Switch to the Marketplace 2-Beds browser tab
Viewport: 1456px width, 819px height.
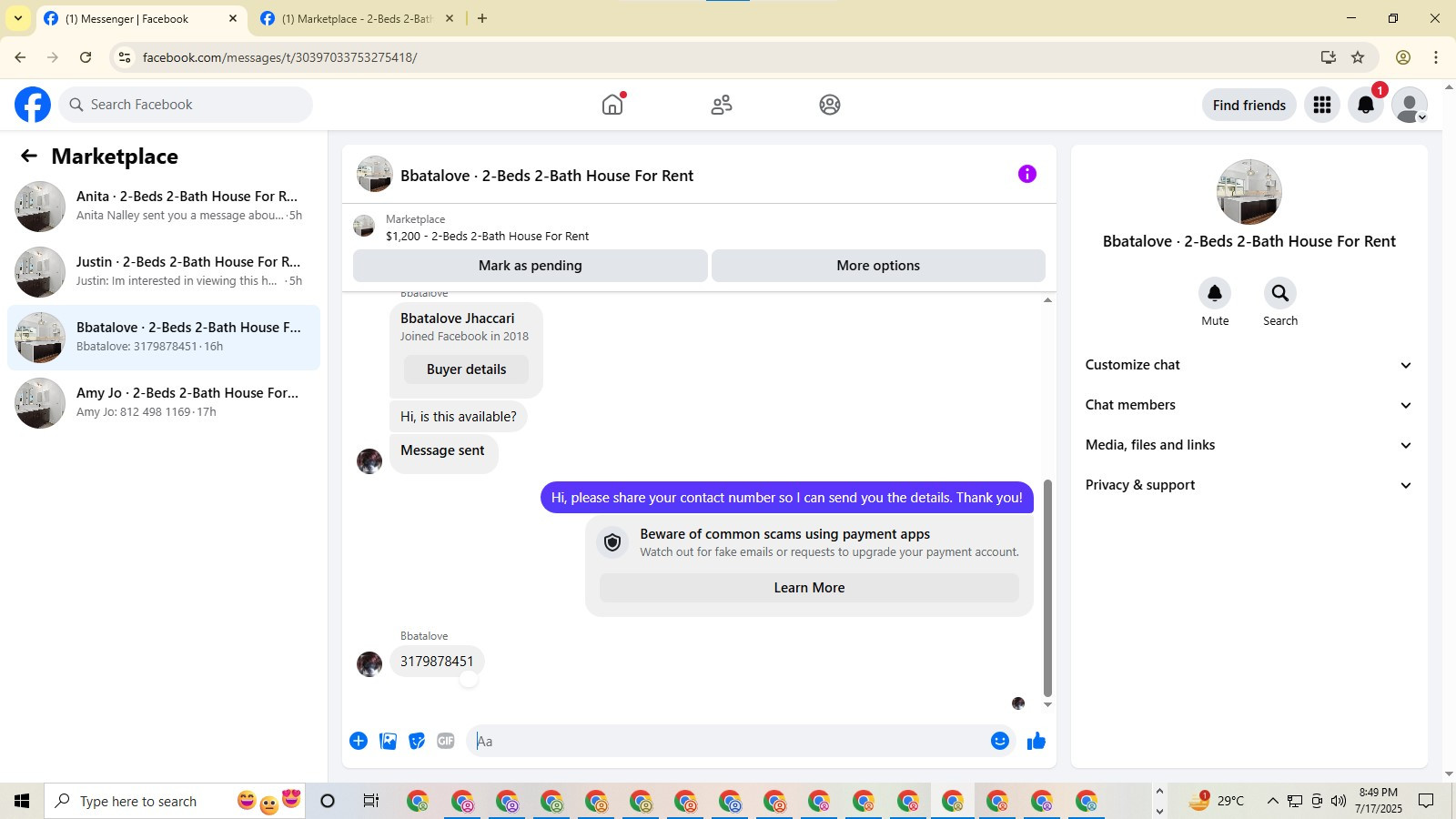(x=357, y=18)
